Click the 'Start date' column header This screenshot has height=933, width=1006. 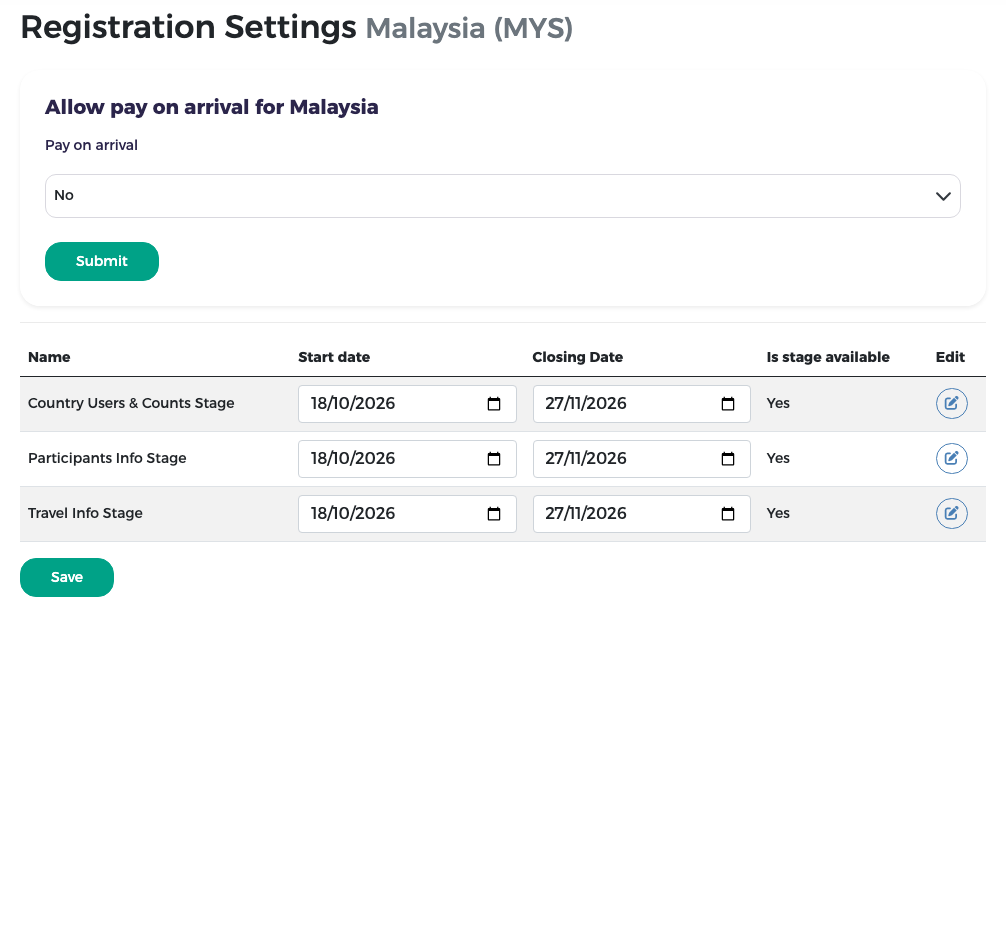tap(334, 357)
